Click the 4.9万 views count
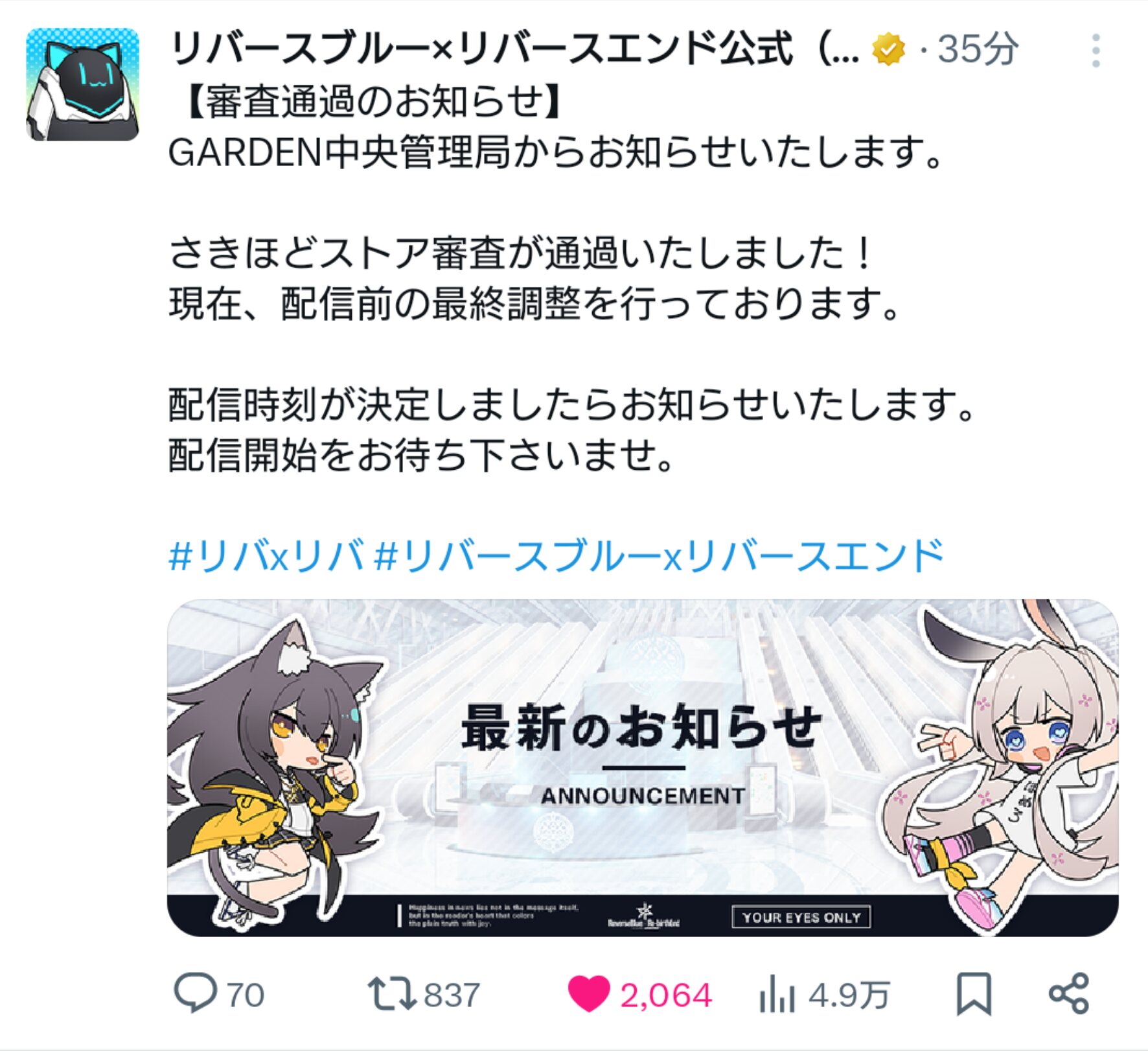 coord(849,995)
